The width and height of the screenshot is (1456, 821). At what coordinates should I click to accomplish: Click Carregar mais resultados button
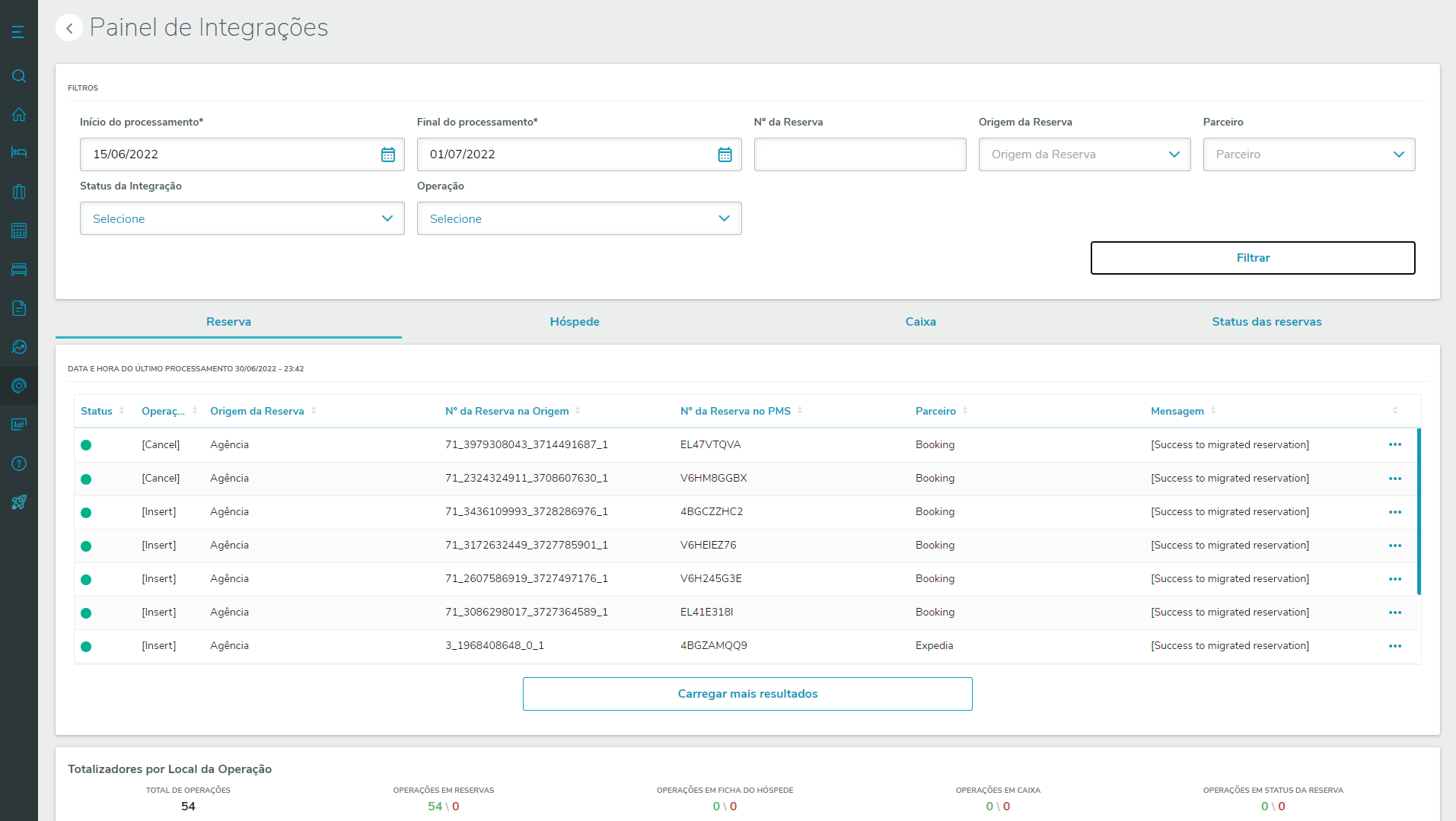point(747,694)
